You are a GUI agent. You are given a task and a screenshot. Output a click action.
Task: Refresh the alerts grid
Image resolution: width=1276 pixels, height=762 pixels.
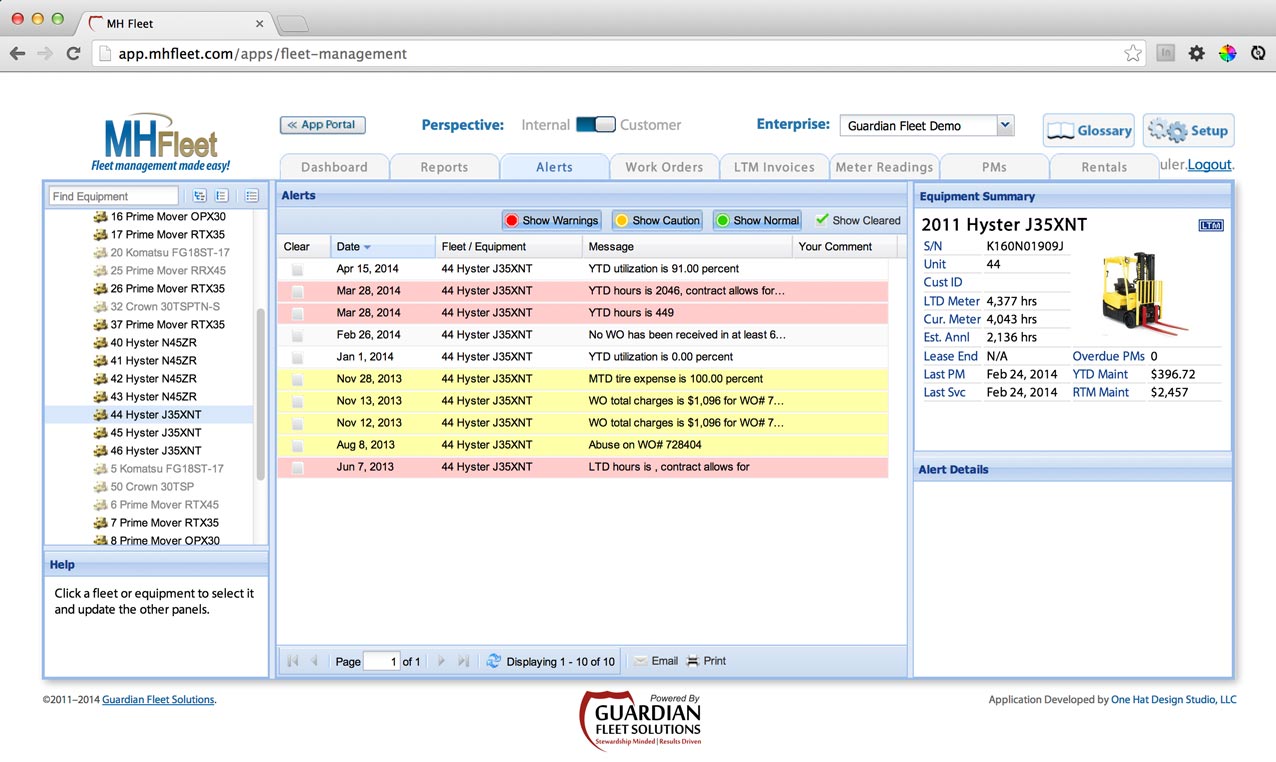[493, 661]
